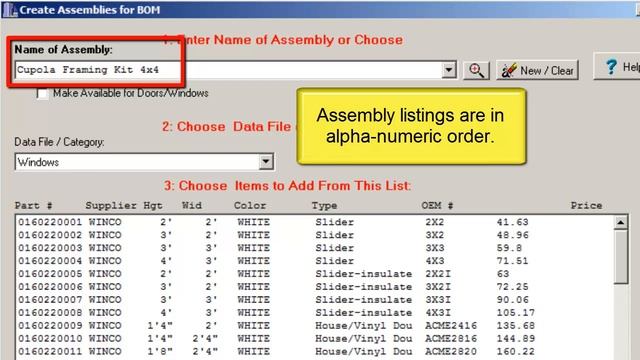Click the price 41.63 cell
This screenshot has height=360, width=640.
coord(512,222)
